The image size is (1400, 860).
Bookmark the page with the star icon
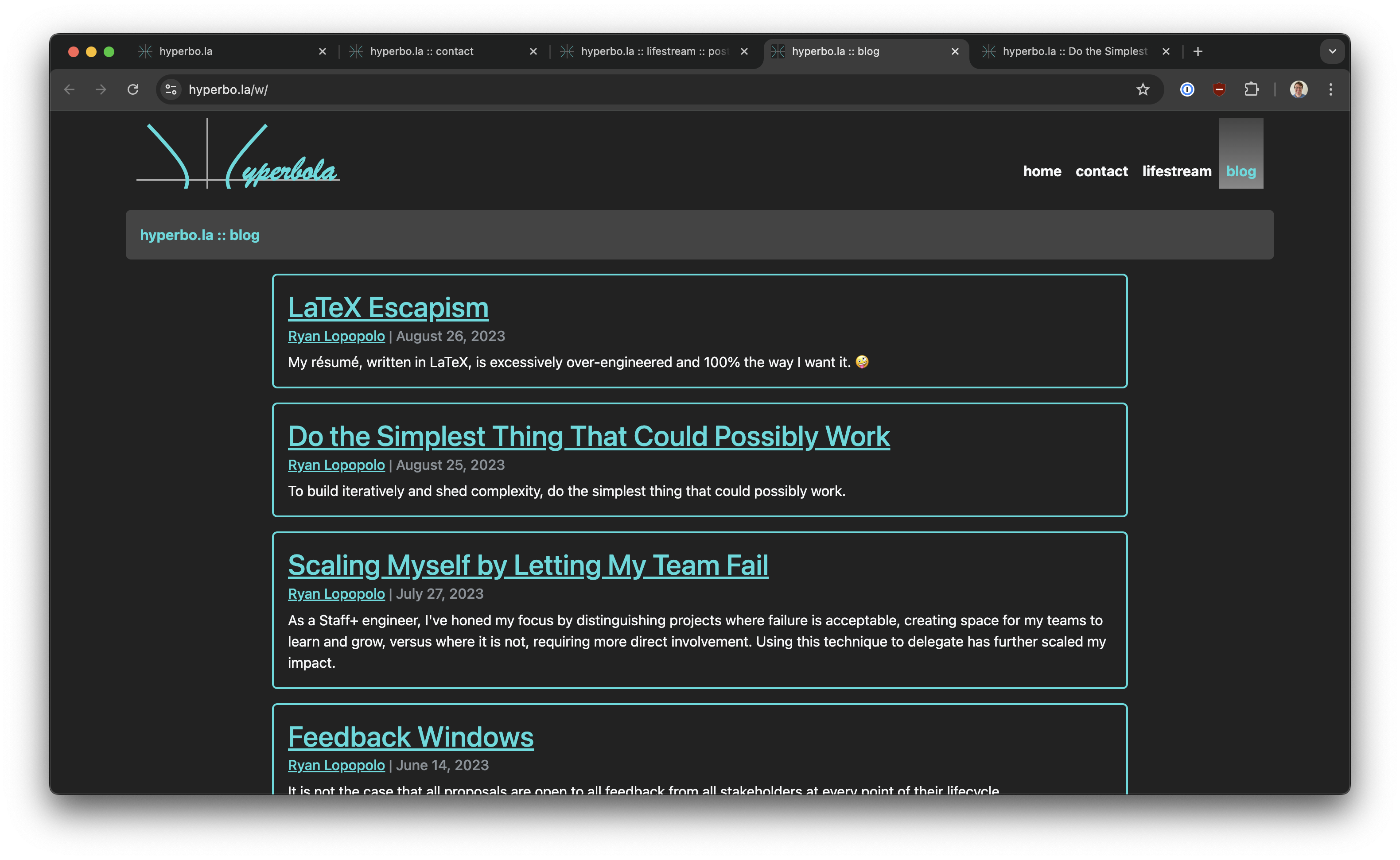point(1143,89)
